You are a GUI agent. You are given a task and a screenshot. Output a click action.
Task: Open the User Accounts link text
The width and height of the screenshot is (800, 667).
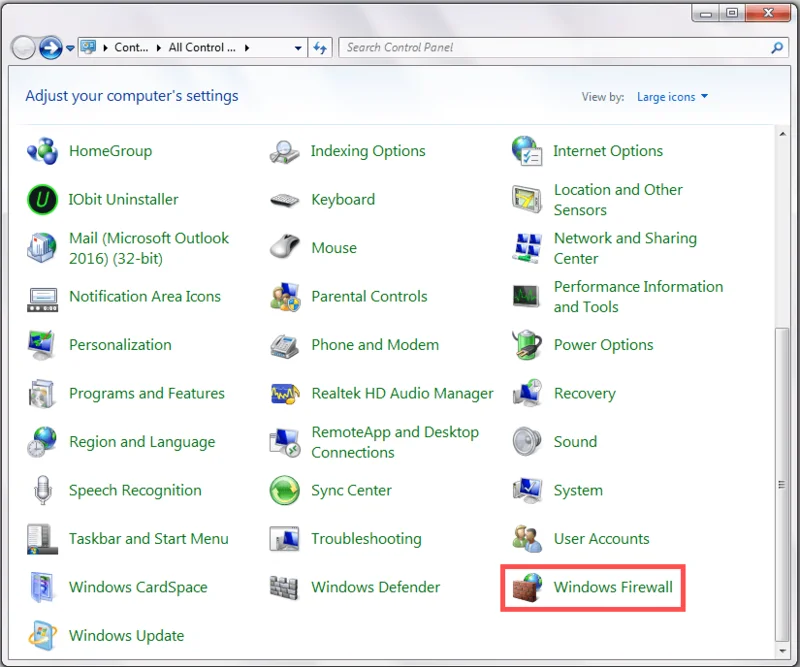[x=602, y=539]
